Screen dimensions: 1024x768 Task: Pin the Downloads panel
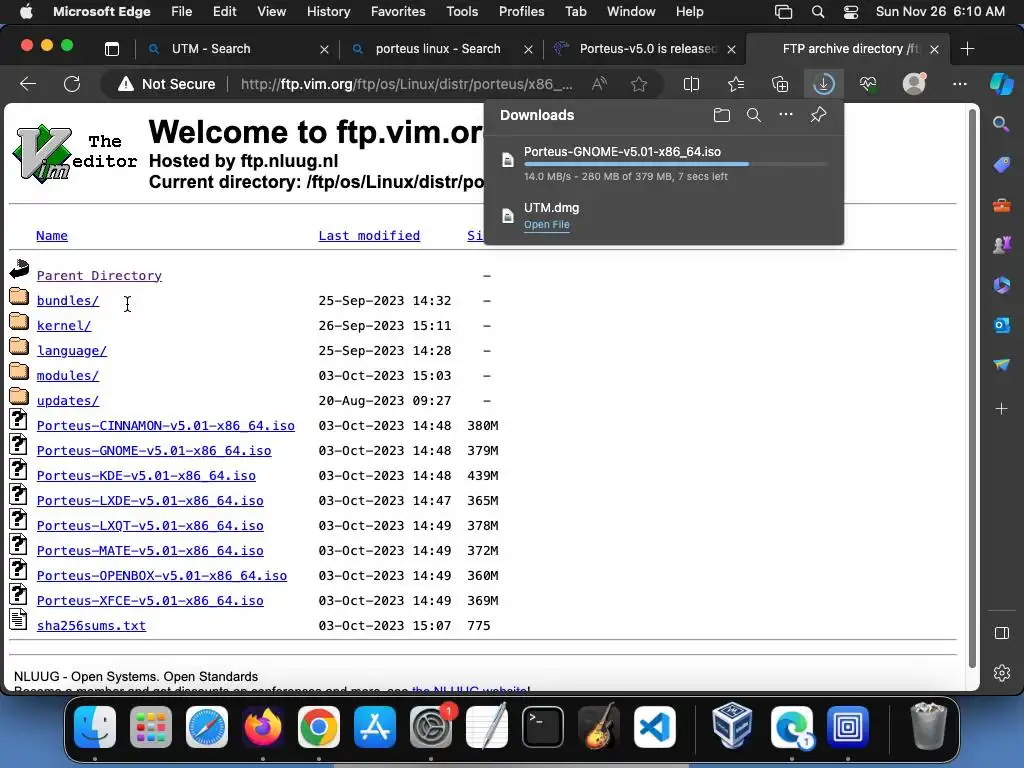(818, 115)
